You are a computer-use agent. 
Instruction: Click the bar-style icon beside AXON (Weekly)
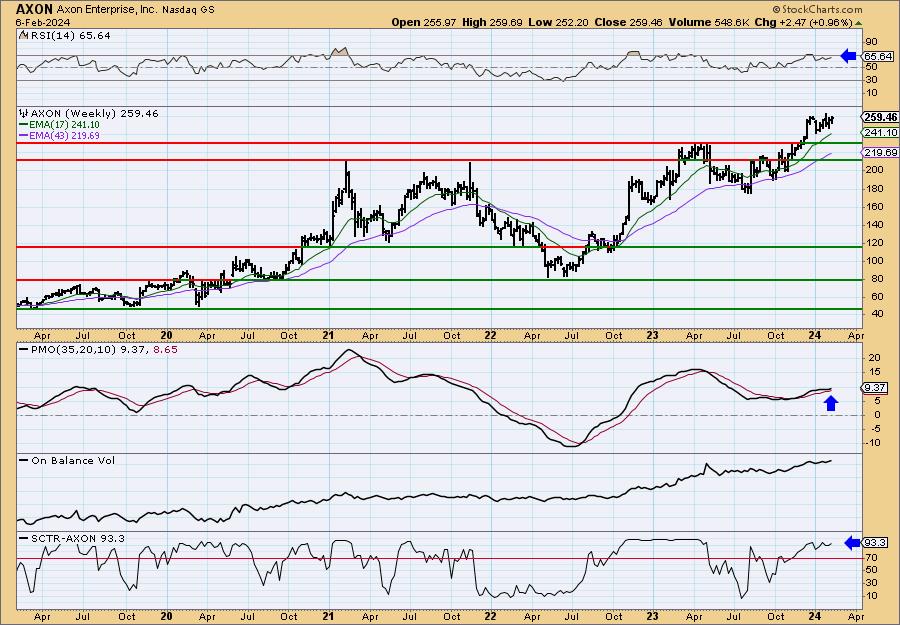pyautogui.click(x=23, y=113)
